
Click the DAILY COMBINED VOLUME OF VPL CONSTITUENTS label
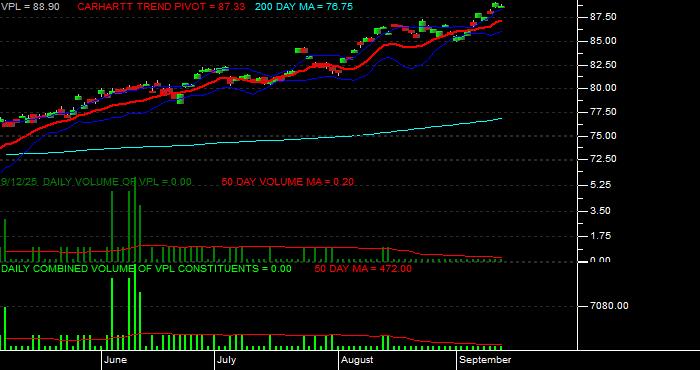pyautogui.click(x=129, y=269)
